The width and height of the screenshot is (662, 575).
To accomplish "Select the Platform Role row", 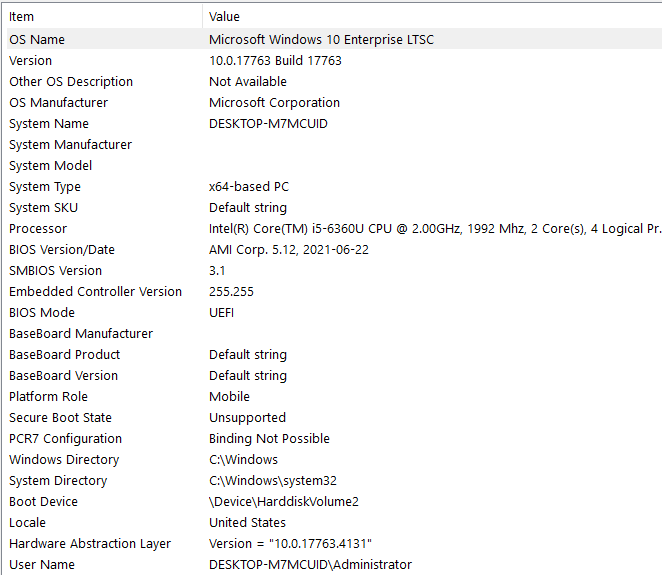I will tap(48, 397).
